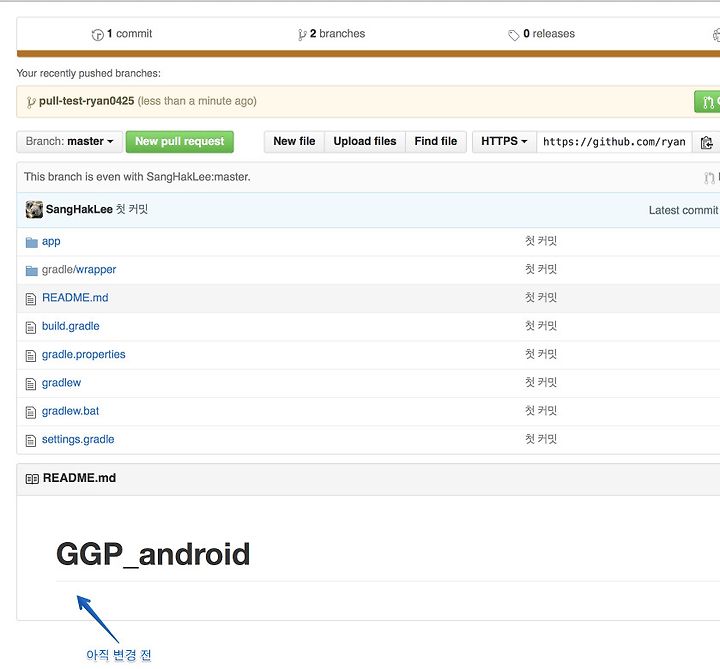Open the gradle.properties file
The height and width of the screenshot is (669, 720).
pyautogui.click(x=84, y=354)
